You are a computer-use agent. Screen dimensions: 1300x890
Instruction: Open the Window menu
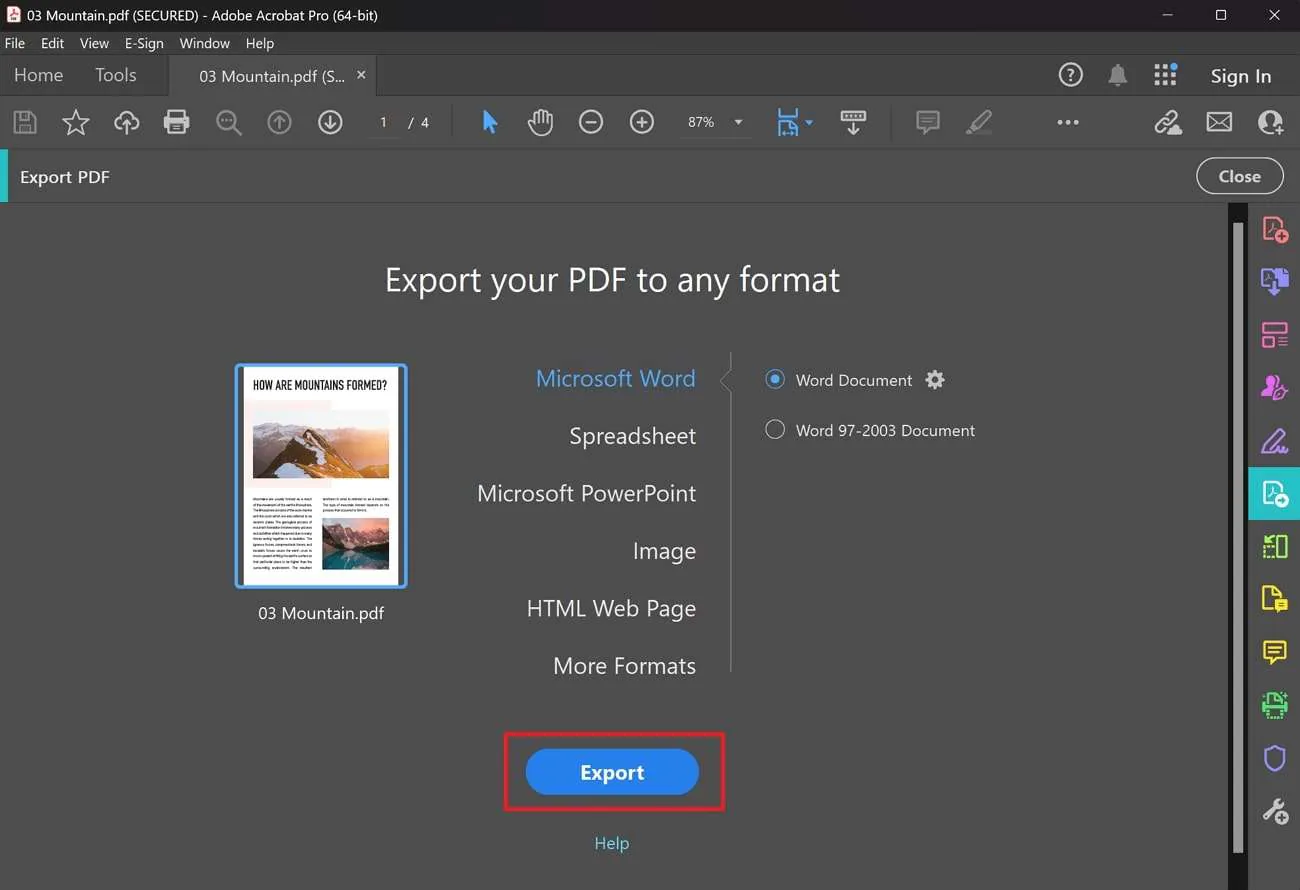click(204, 43)
